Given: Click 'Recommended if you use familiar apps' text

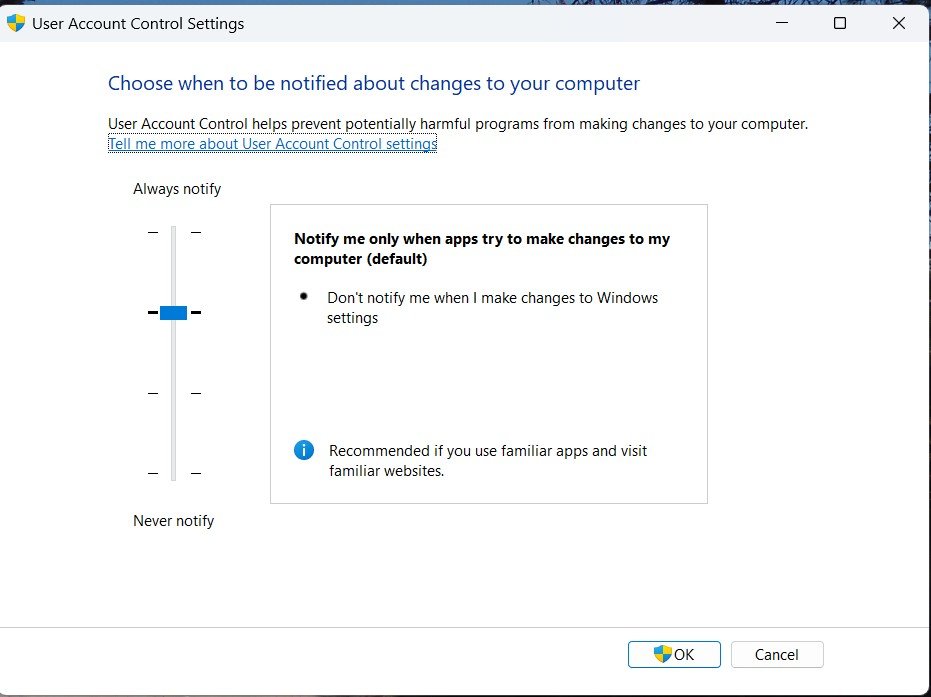Looking at the screenshot, I should tap(488, 461).
